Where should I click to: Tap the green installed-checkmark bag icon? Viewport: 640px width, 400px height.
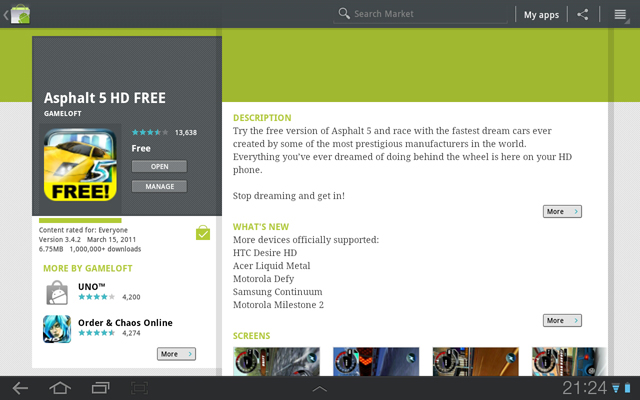coord(203,233)
